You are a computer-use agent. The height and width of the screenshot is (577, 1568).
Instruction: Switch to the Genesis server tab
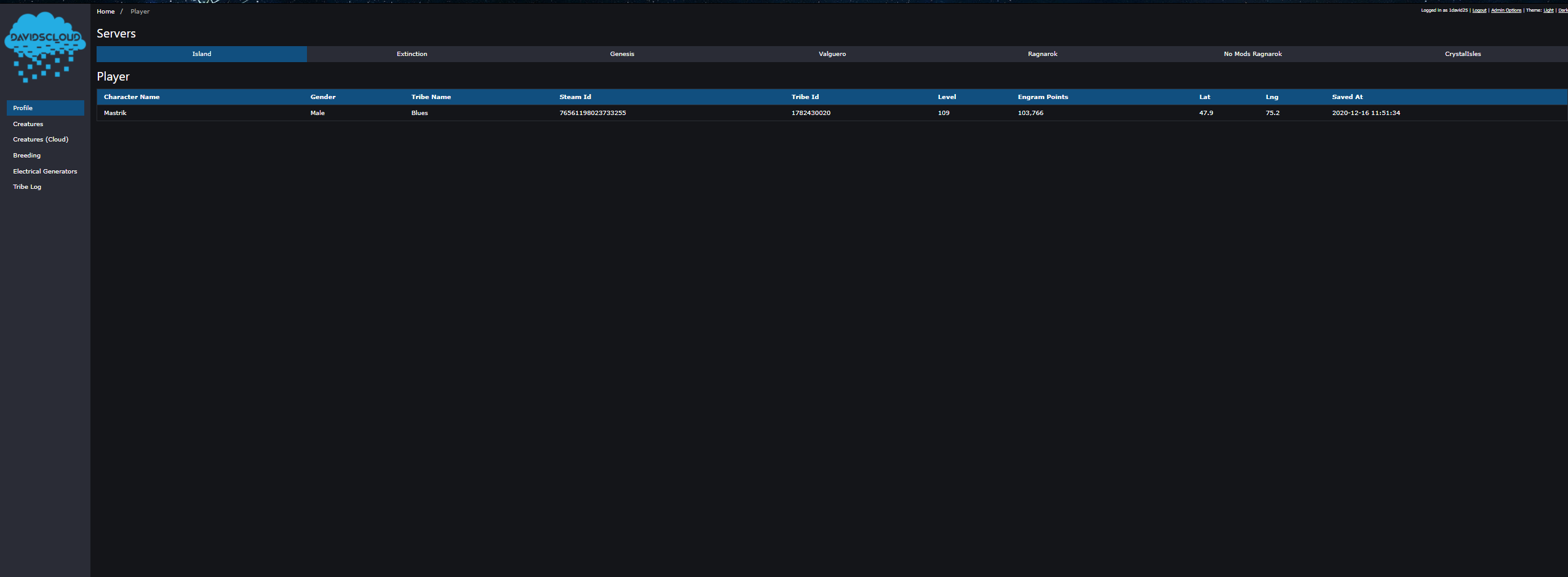622,54
